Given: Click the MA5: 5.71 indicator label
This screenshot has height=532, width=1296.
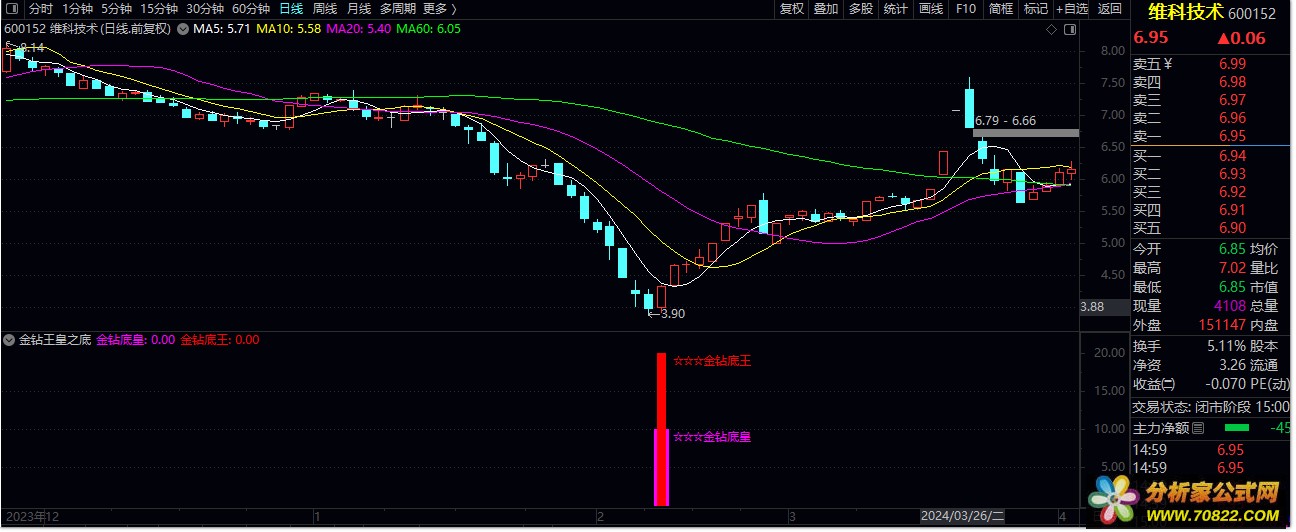Looking at the screenshot, I should click(222, 29).
